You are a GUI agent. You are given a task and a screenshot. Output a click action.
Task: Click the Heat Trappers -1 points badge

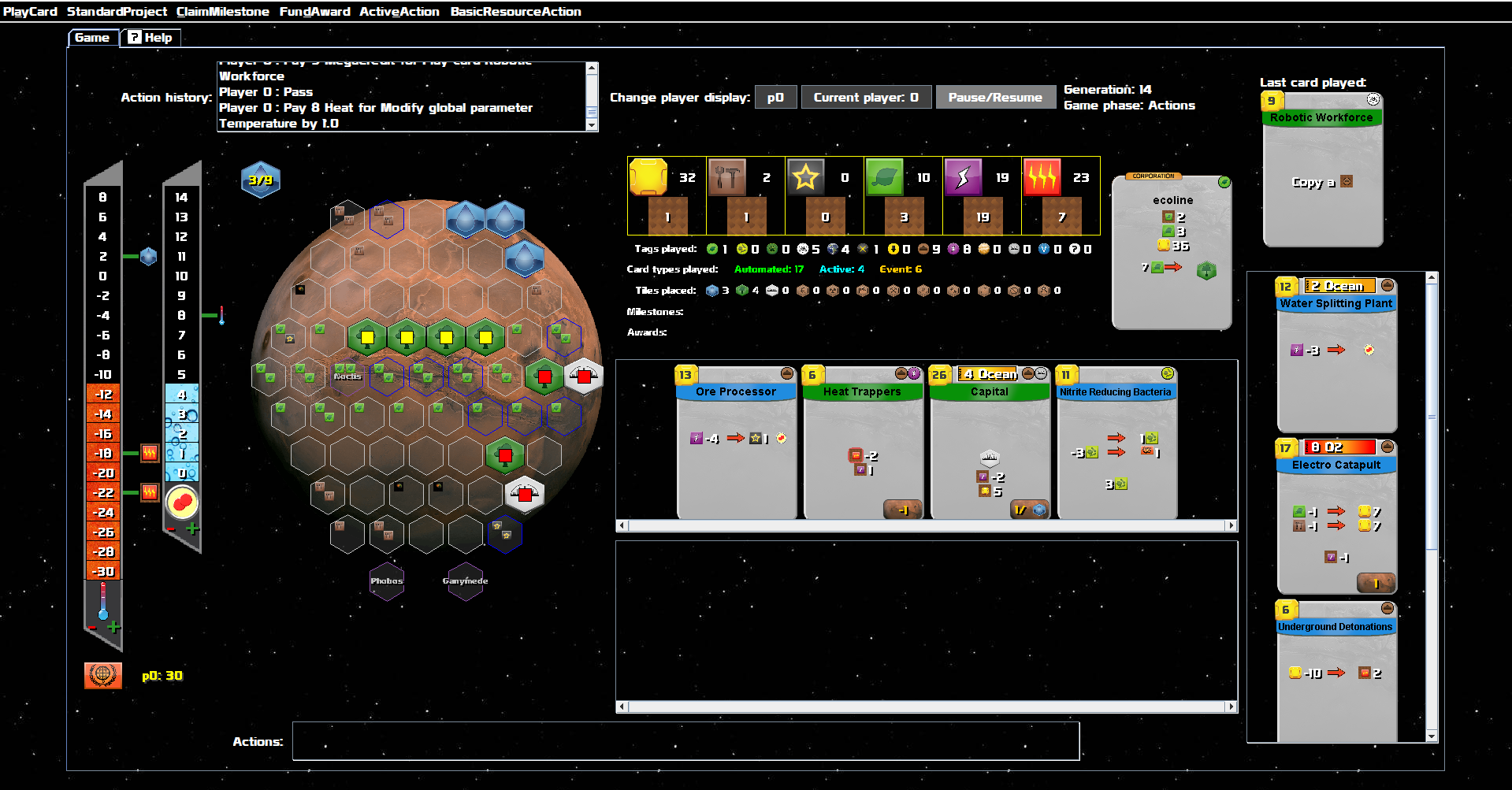tap(903, 510)
